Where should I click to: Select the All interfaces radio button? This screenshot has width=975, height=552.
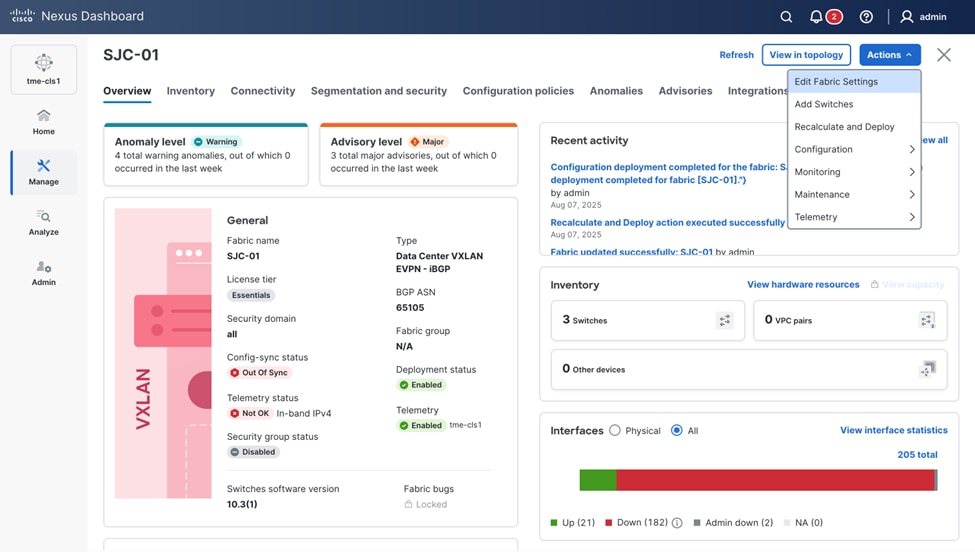677,430
